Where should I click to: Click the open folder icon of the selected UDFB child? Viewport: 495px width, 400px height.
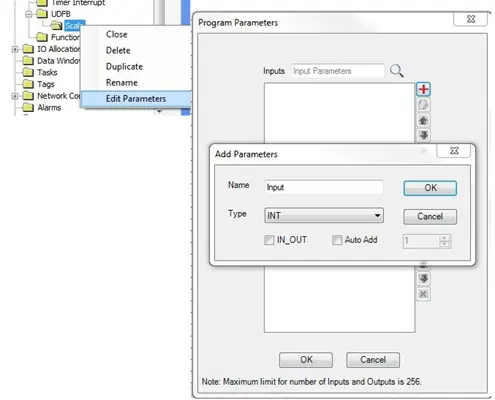click(x=56, y=25)
